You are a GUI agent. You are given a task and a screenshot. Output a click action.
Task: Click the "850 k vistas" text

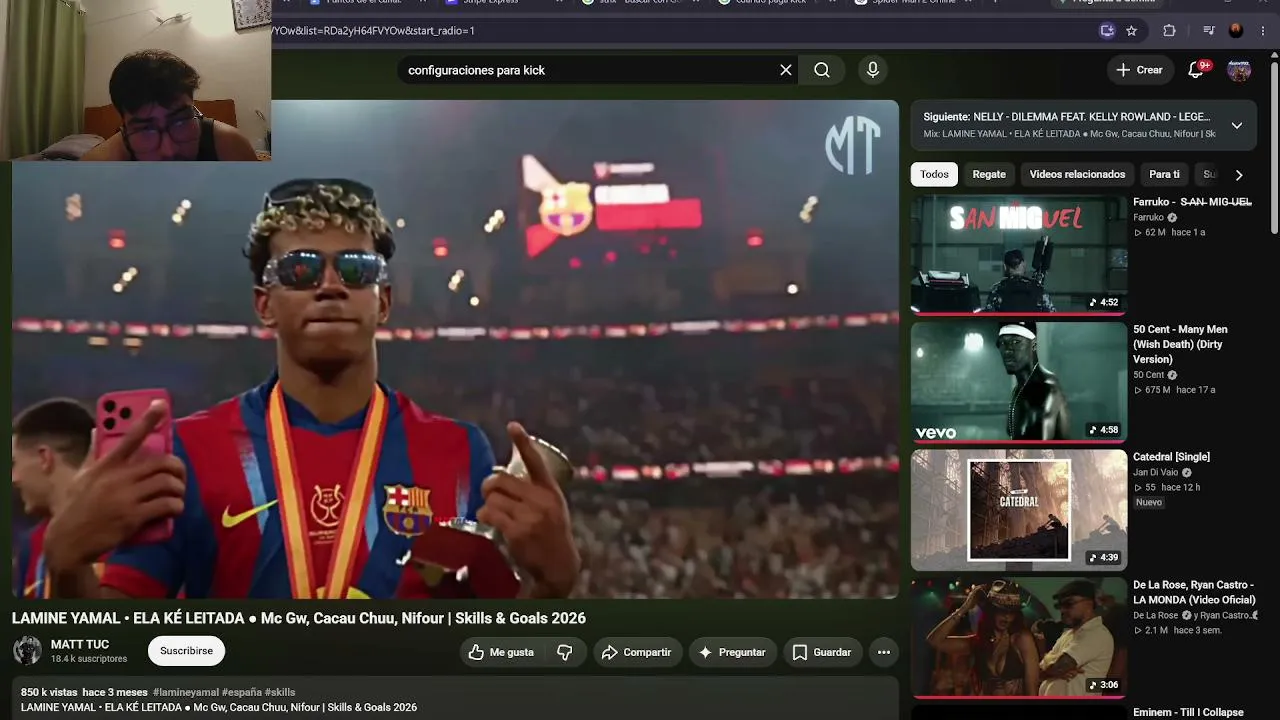(x=50, y=692)
